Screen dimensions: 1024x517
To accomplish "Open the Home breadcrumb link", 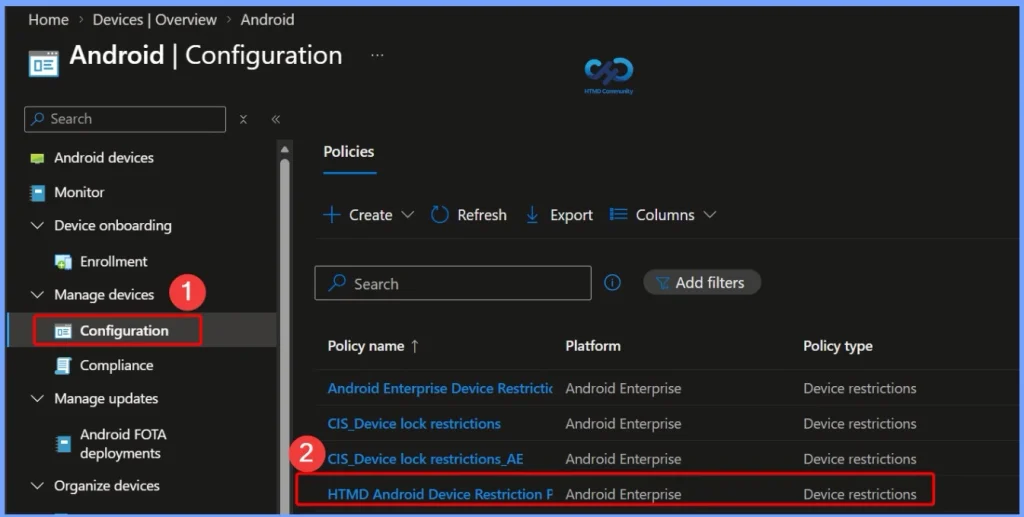I will tap(48, 20).
